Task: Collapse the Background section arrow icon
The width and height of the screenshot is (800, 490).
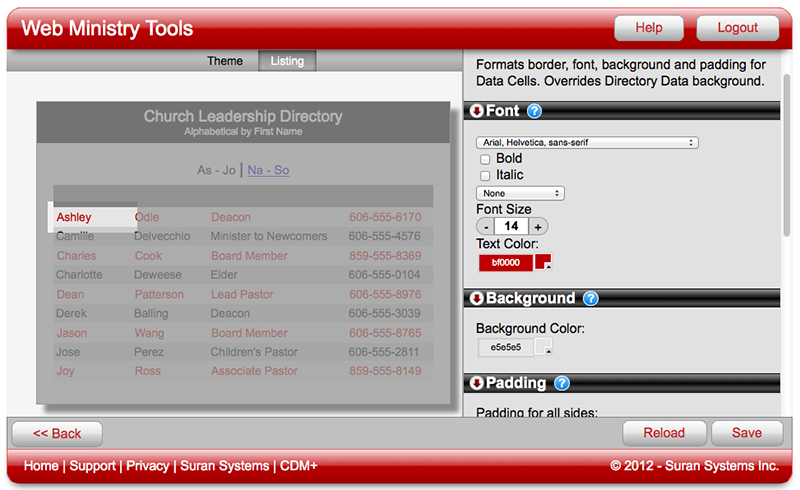Action: (x=476, y=298)
